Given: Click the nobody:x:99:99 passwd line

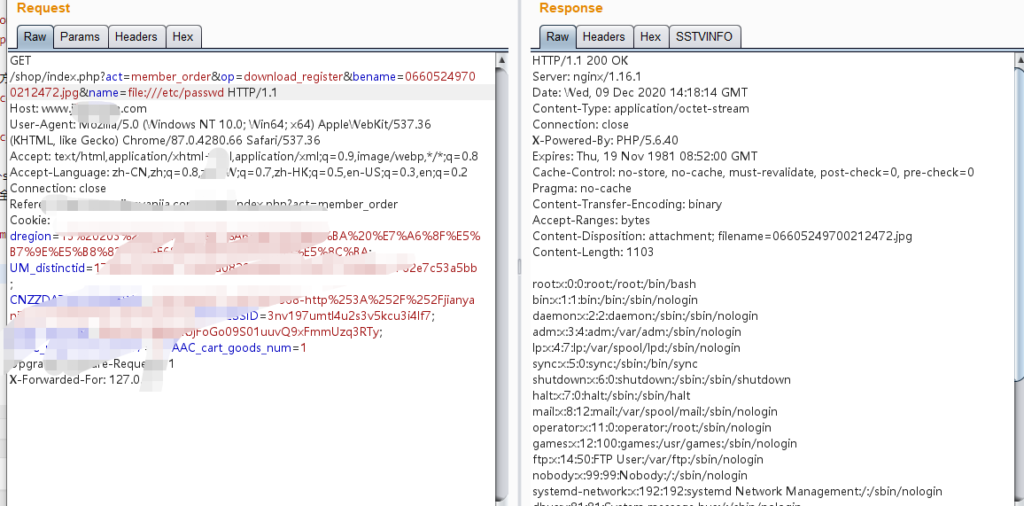Looking at the screenshot, I should [x=640, y=475].
